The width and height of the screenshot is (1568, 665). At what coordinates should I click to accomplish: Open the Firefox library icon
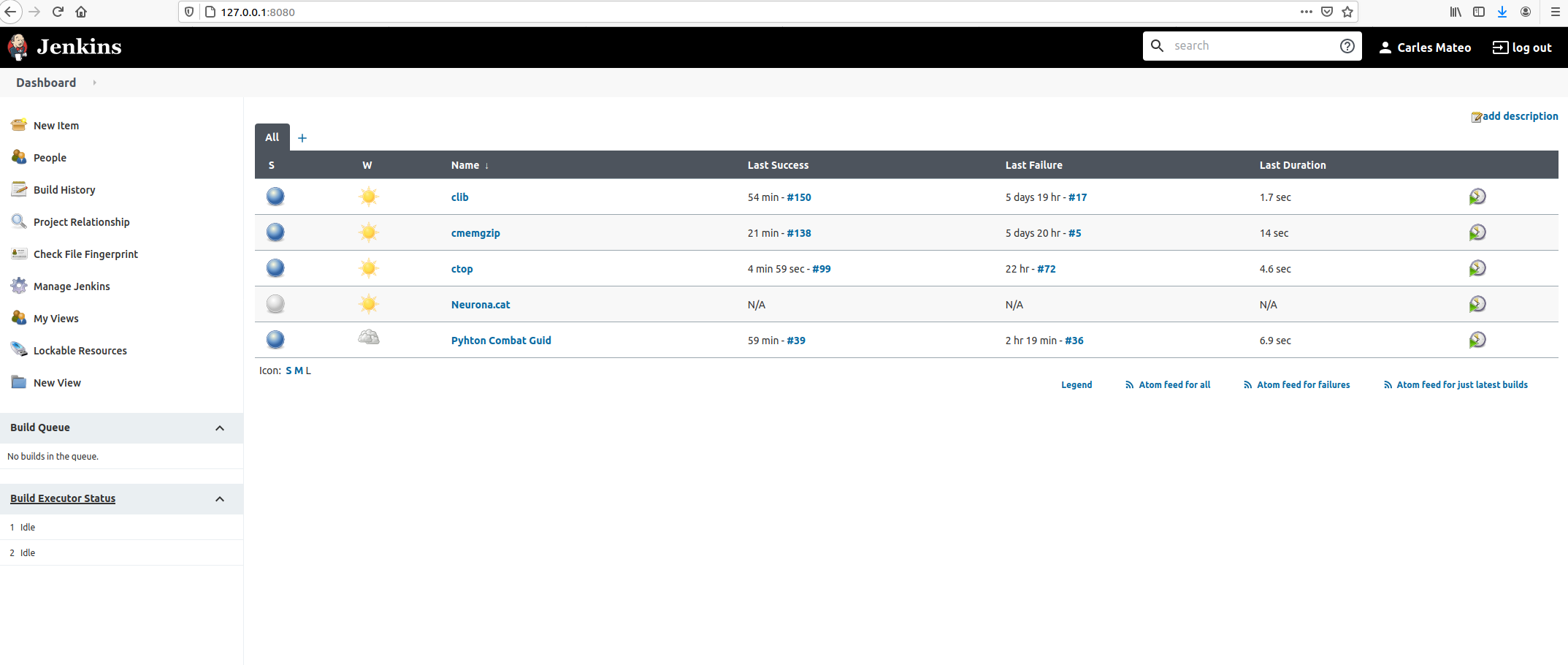[x=1456, y=12]
